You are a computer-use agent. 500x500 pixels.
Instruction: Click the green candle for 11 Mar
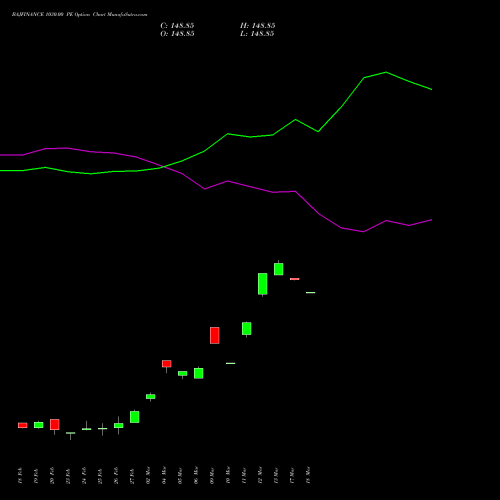tap(247, 328)
